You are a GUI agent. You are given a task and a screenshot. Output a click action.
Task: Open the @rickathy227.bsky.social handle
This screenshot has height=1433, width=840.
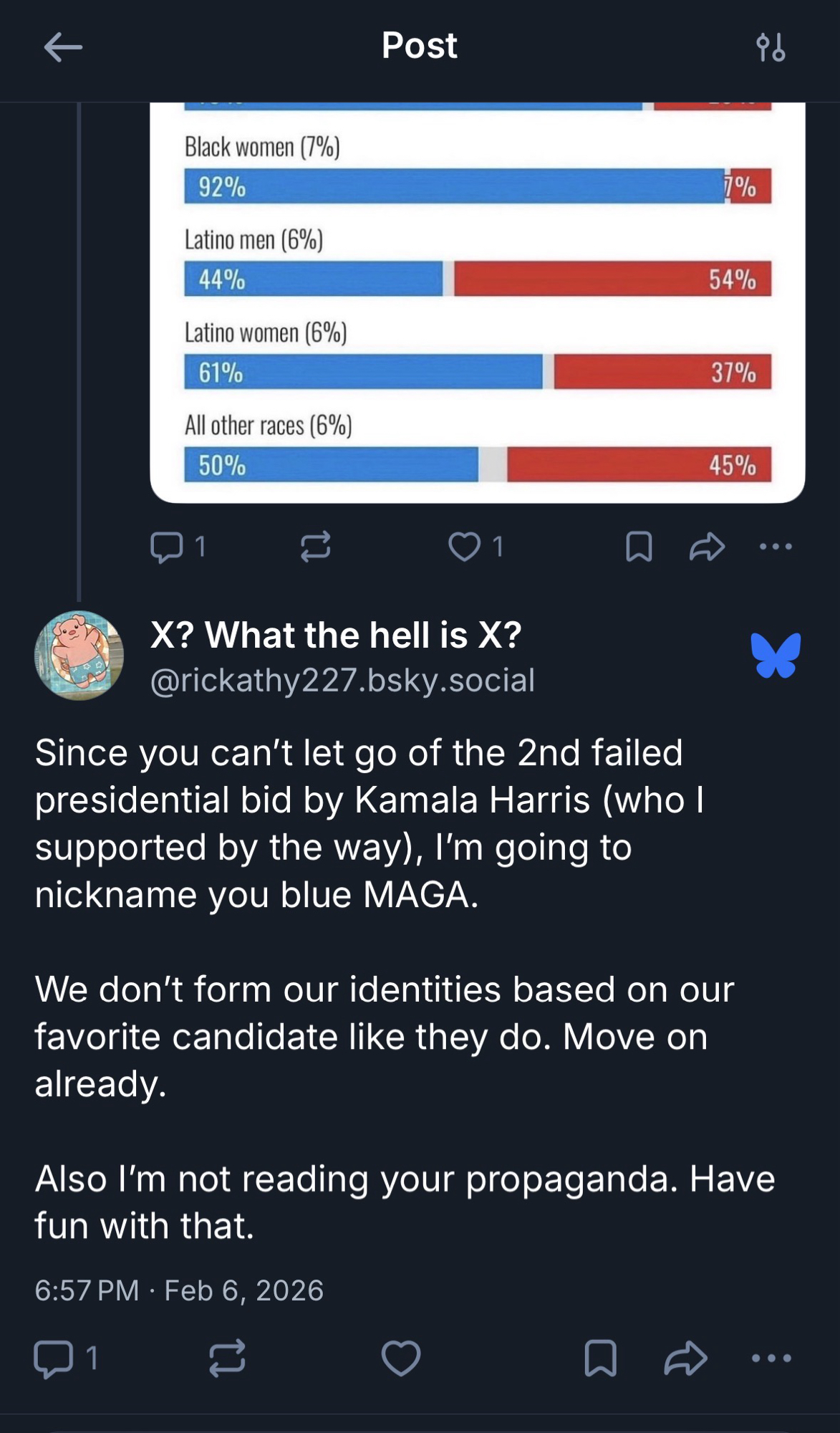[342, 680]
